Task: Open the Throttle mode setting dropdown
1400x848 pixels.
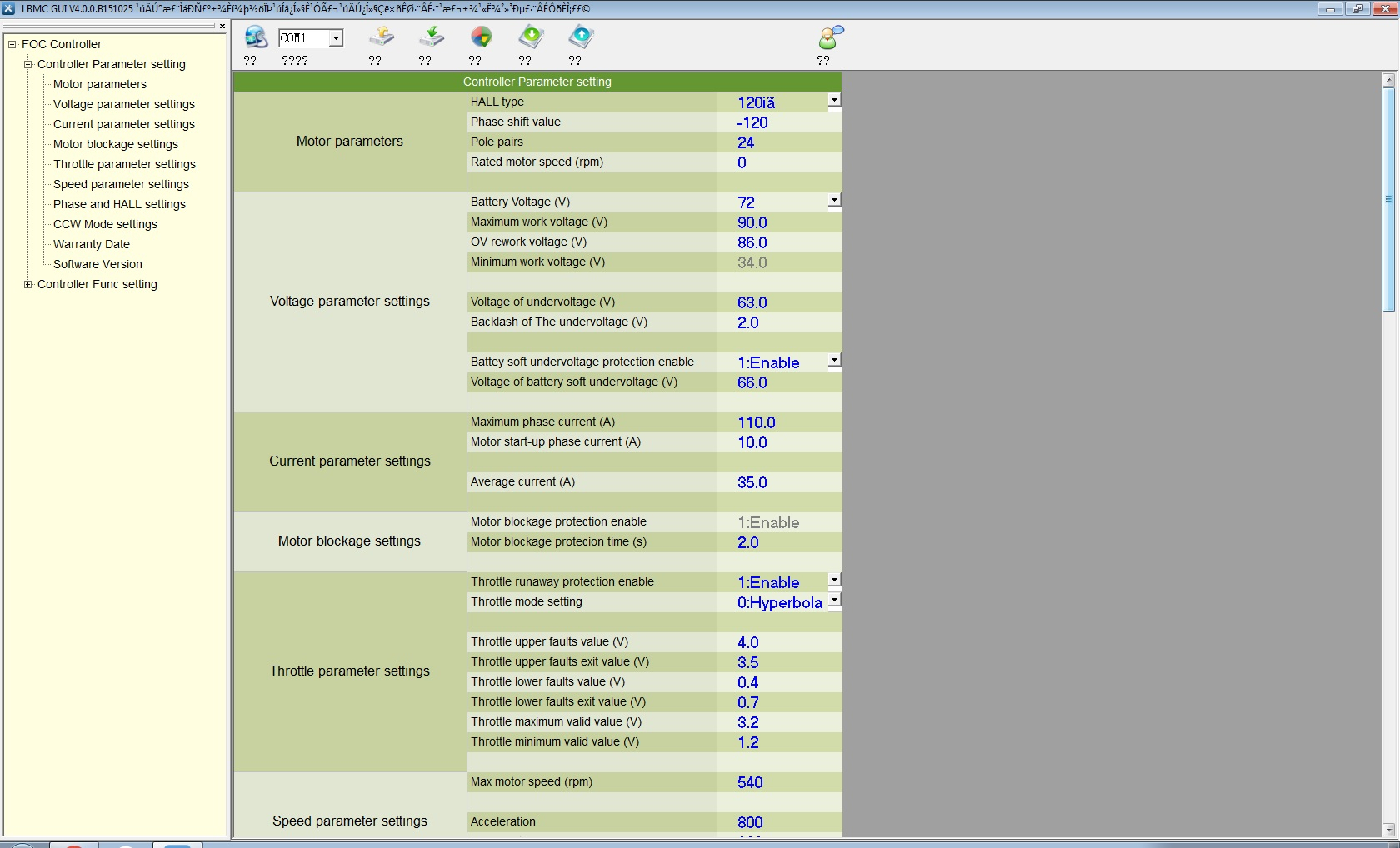Action: pos(834,601)
